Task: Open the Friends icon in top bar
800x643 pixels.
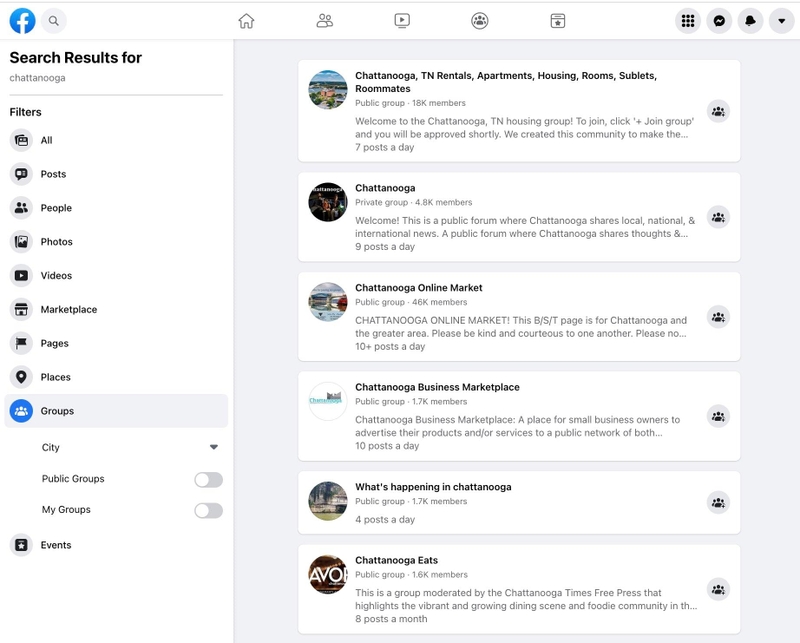Action: click(324, 21)
